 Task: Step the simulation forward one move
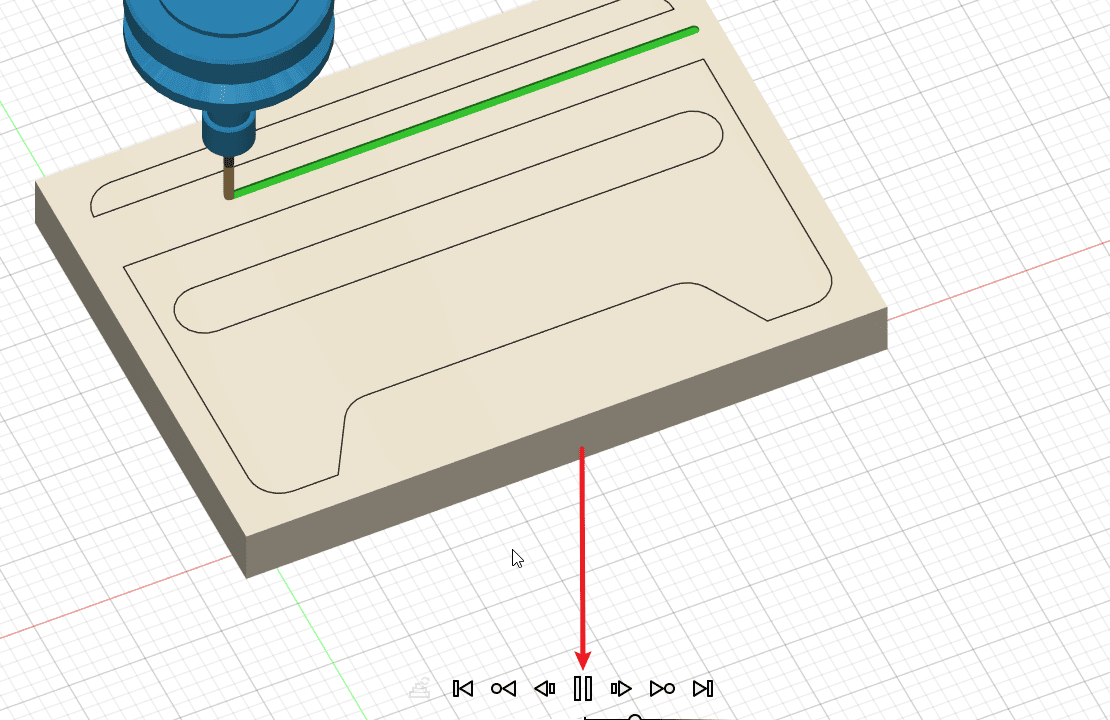tap(621, 688)
